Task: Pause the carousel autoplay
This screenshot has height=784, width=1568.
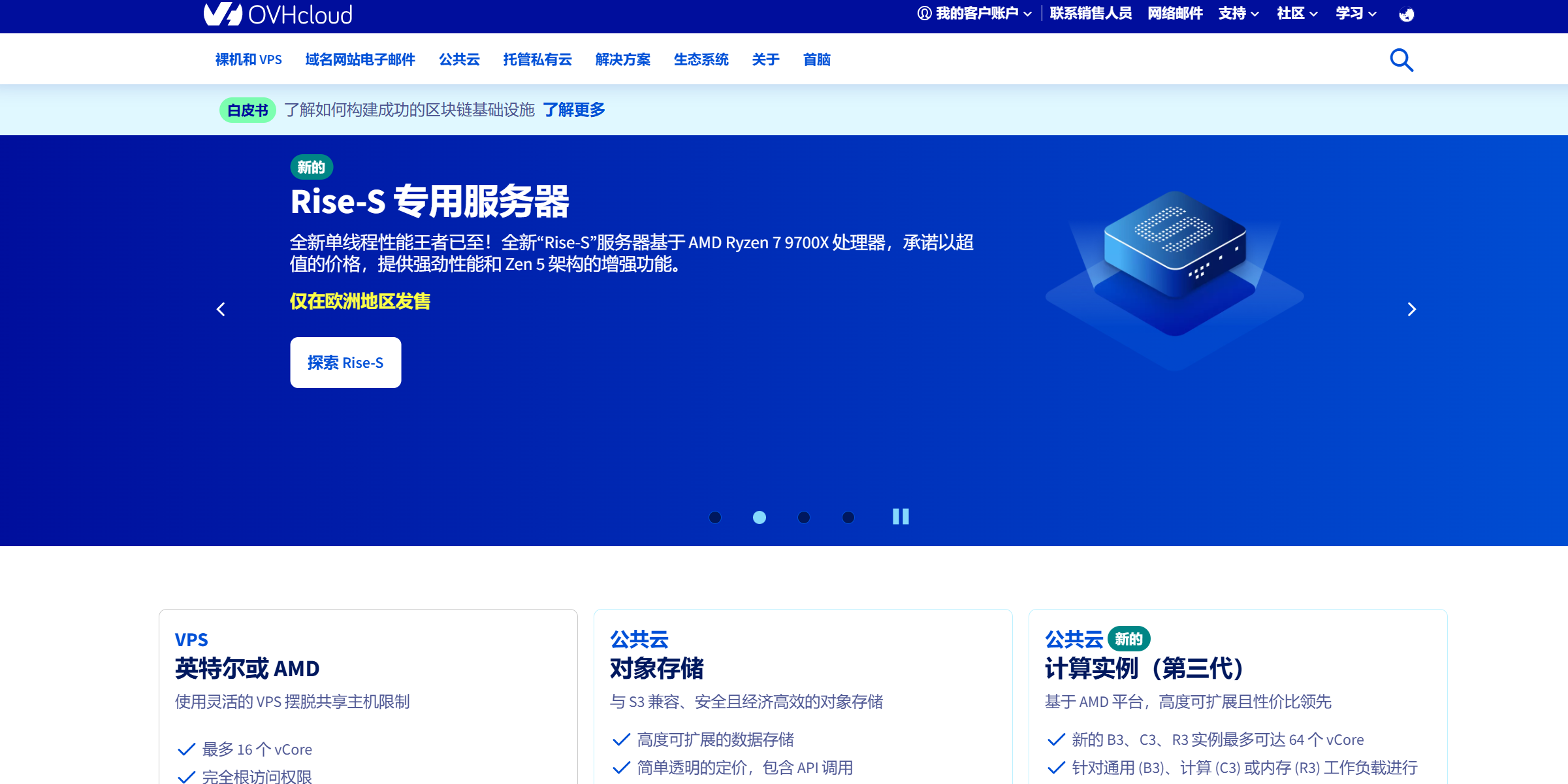Action: pos(901,517)
